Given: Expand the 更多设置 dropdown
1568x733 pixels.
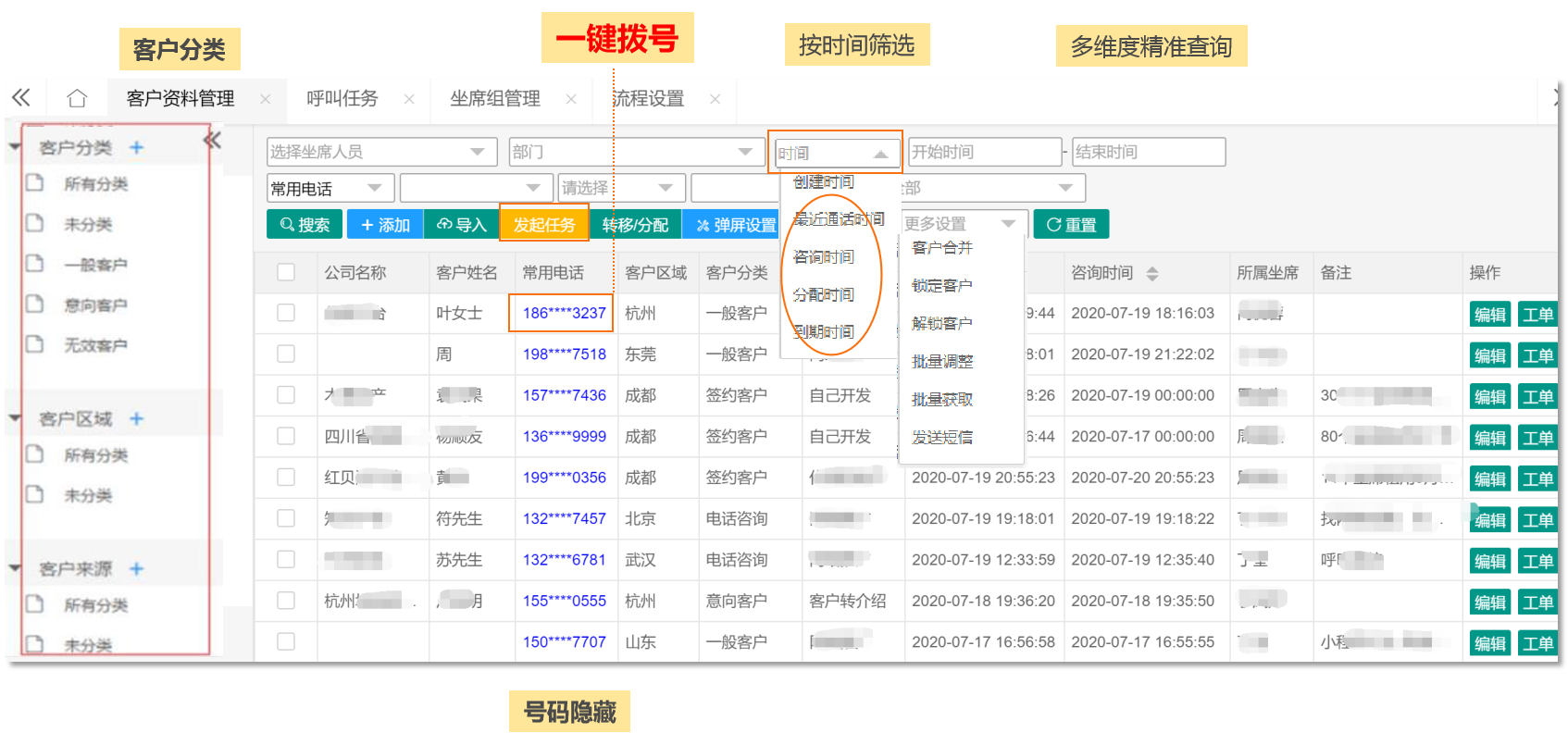Looking at the screenshot, I should [x=960, y=223].
